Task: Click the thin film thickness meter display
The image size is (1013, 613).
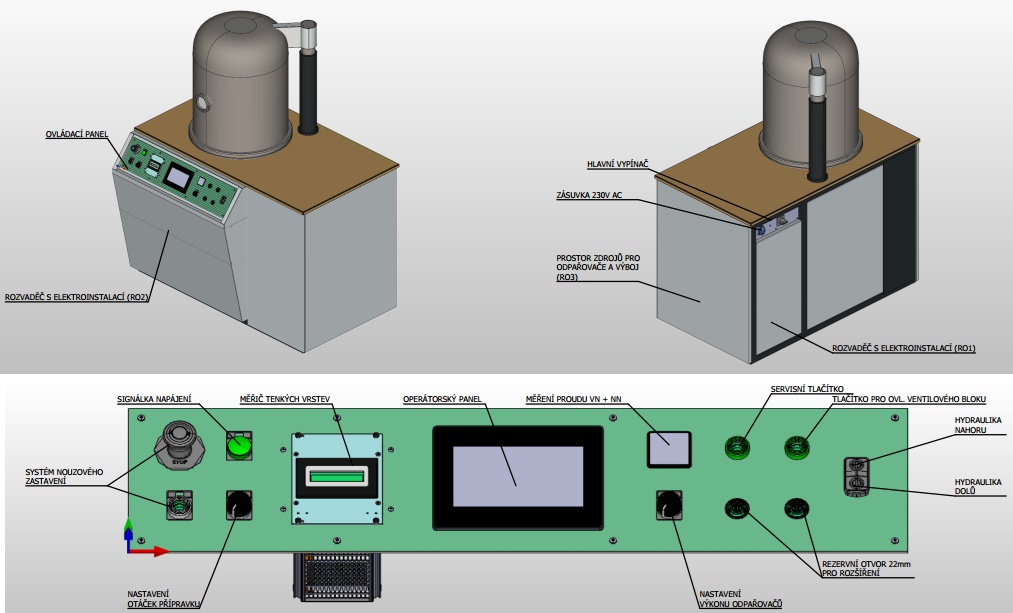Action: pyautogui.click(x=339, y=477)
